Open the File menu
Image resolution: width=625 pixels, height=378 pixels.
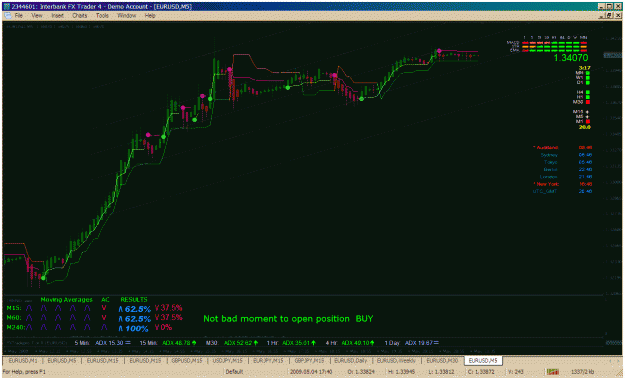(x=19, y=16)
